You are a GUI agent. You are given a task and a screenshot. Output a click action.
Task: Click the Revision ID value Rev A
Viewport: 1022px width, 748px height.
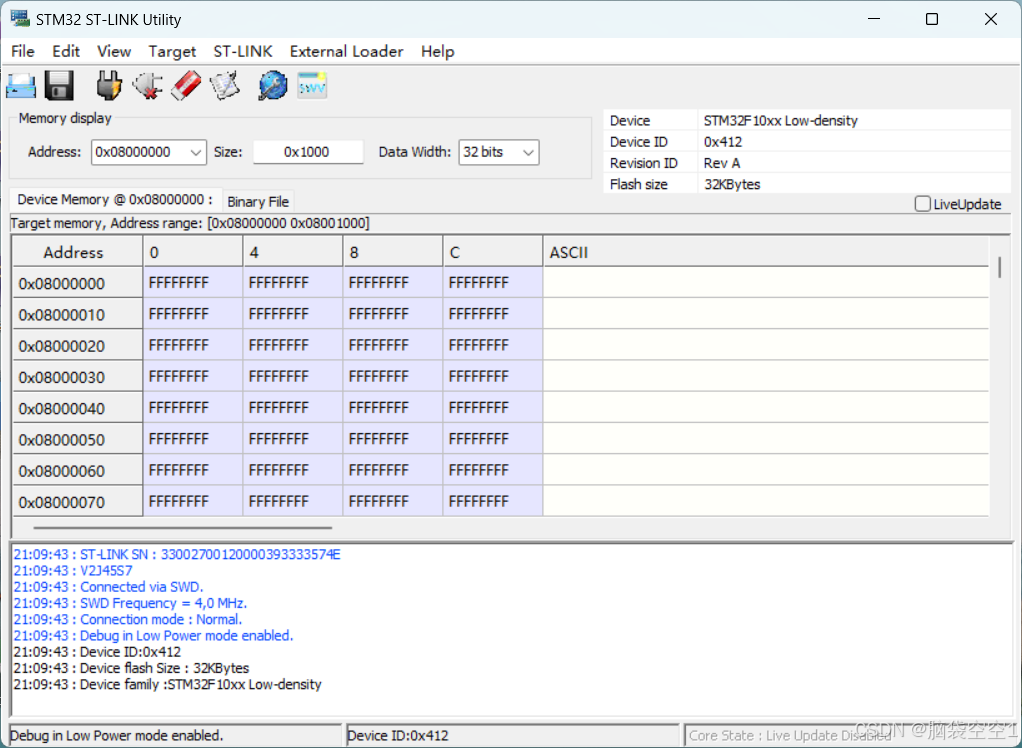click(x=722, y=163)
